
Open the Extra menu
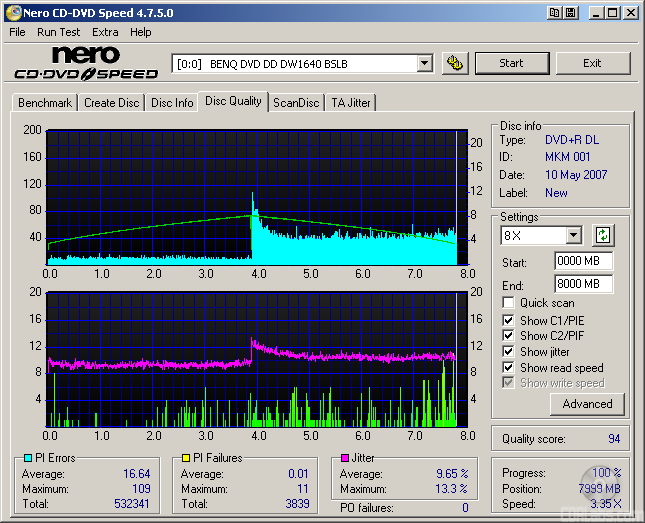tap(105, 32)
